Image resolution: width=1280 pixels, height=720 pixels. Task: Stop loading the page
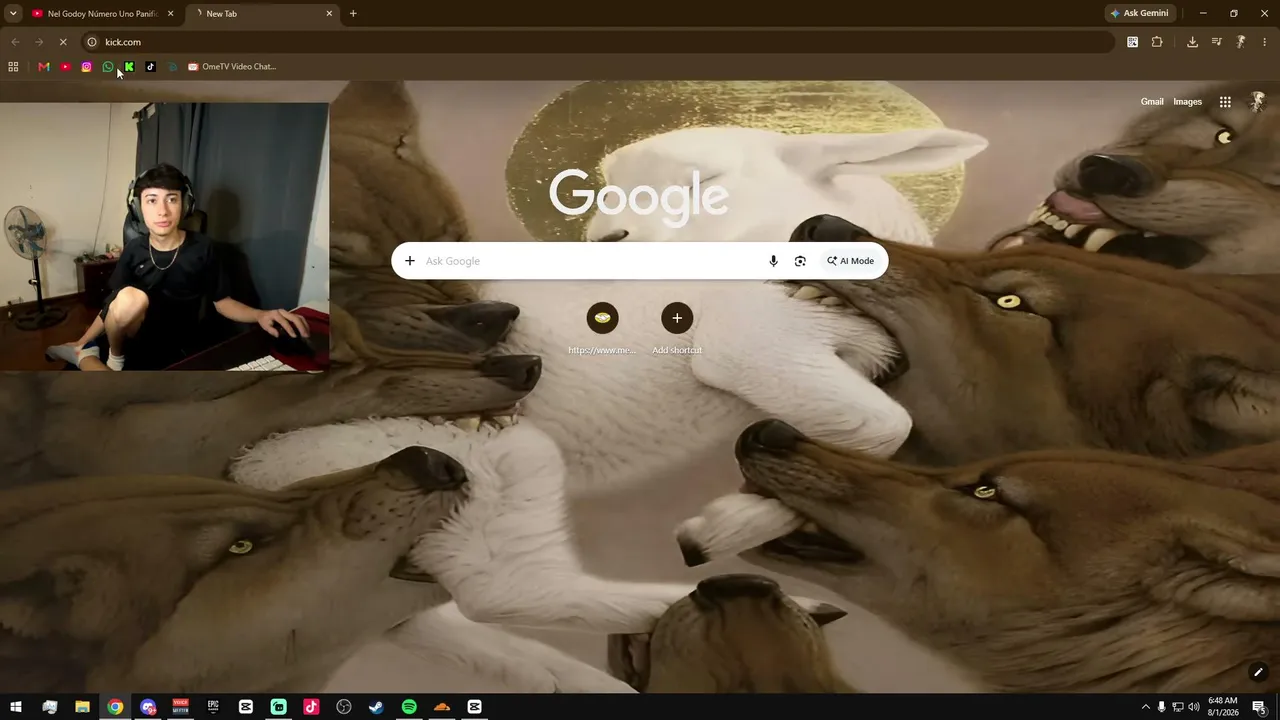click(62, 42)
